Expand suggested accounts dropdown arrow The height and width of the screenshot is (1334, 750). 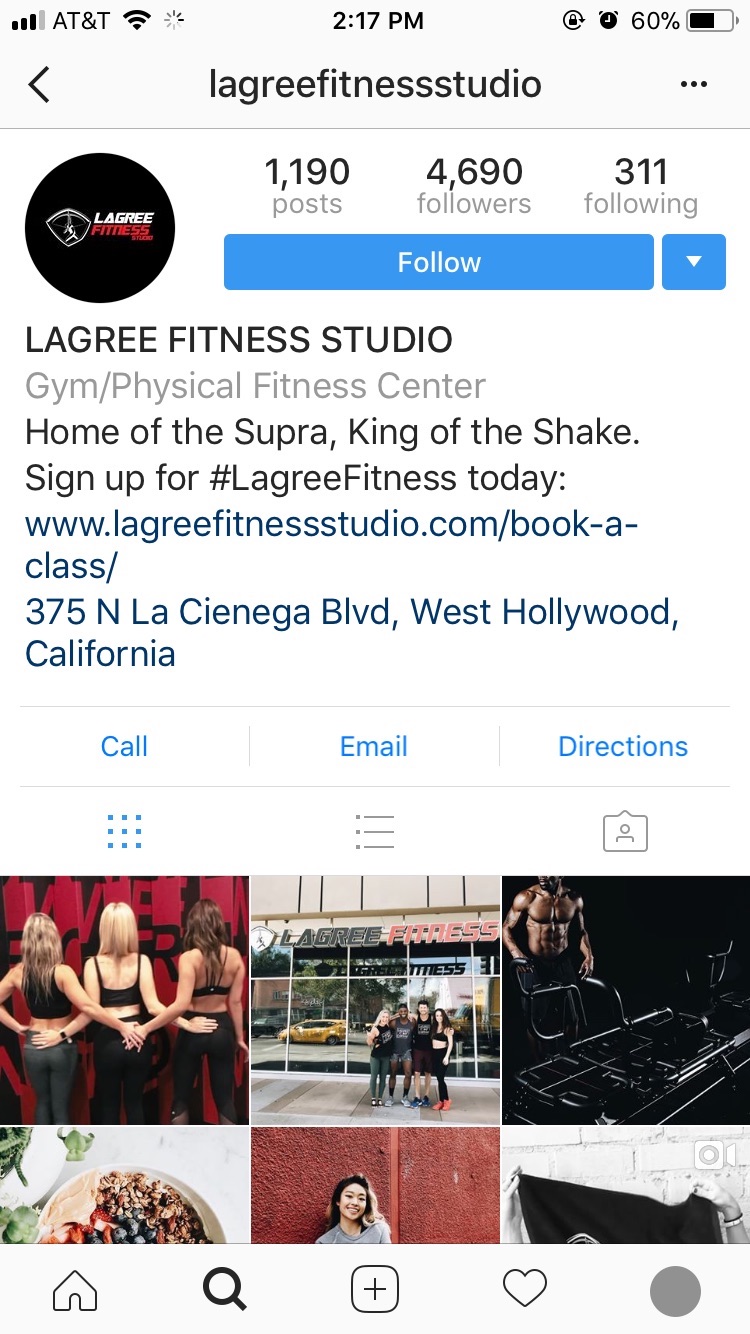(x=694, y=262)
